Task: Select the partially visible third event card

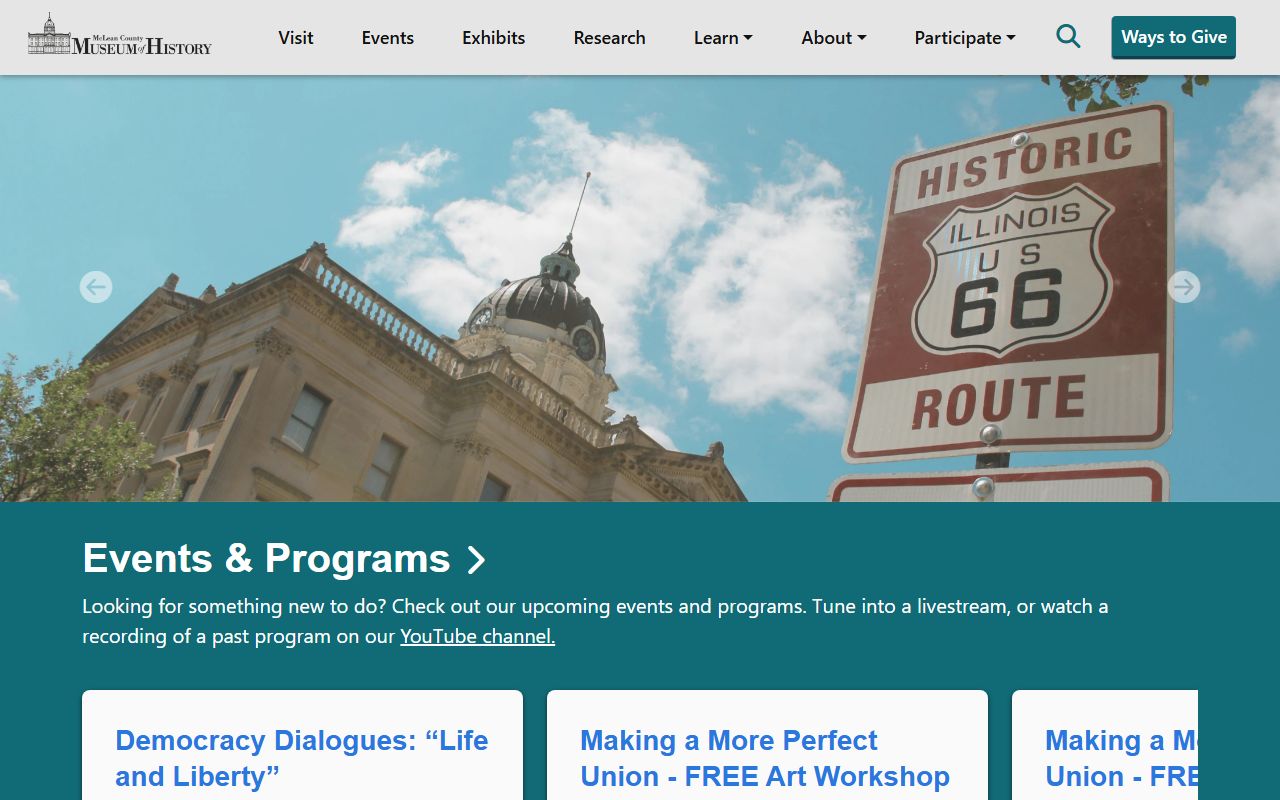Action: point(1105,745)
